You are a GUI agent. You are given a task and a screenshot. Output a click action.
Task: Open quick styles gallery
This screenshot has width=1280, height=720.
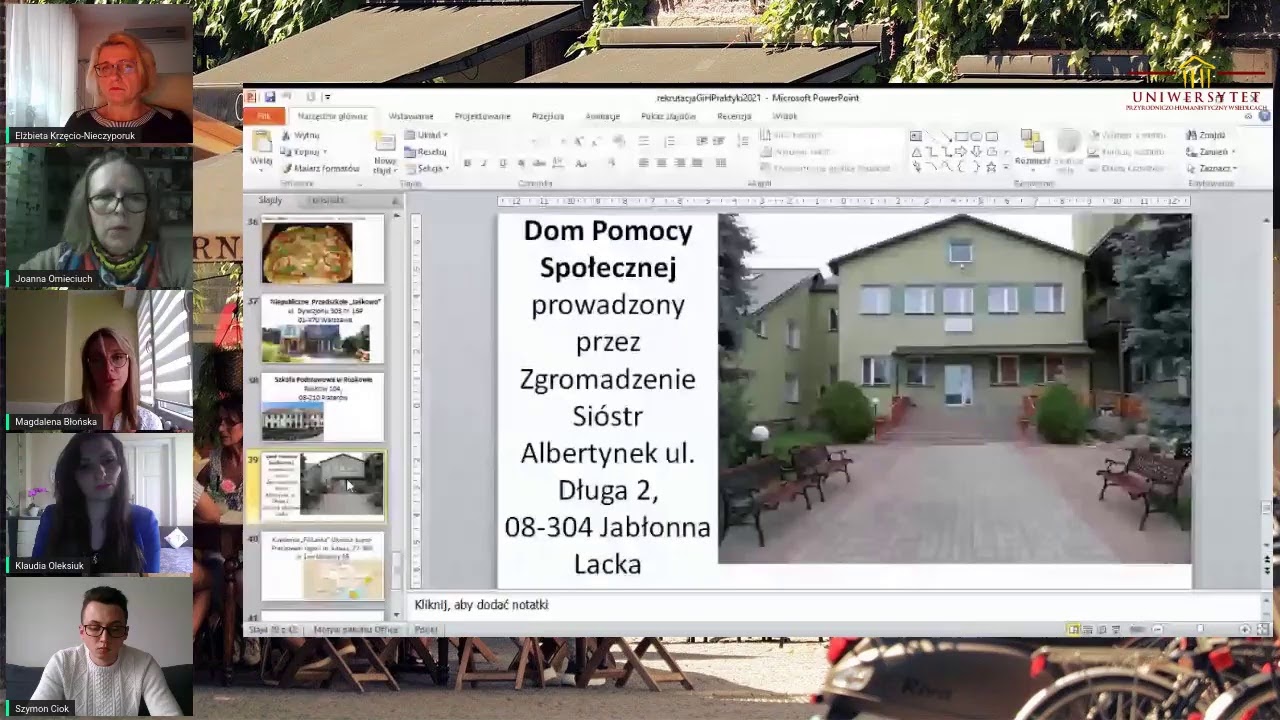pos(1069,150)
